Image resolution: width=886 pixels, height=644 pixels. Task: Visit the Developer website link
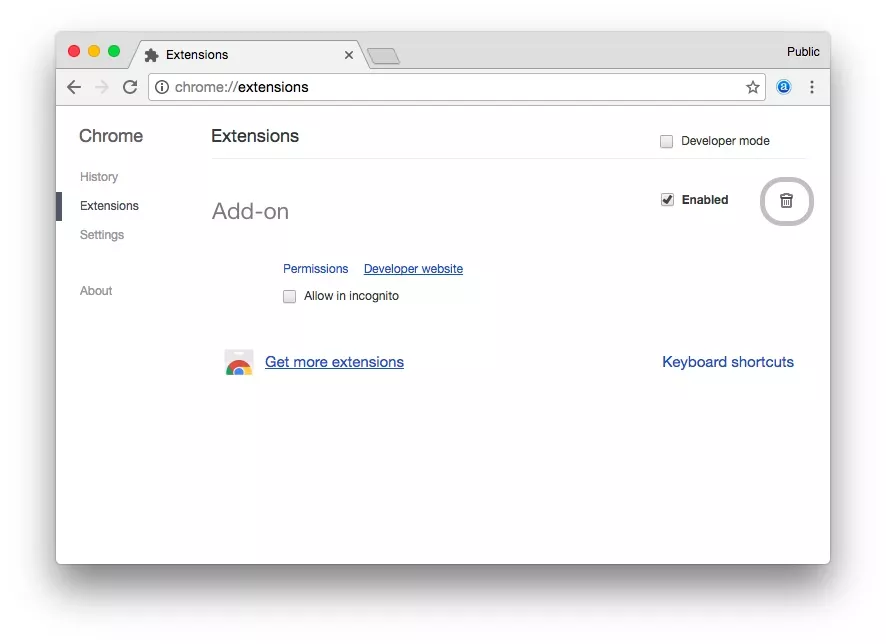tap(413, 269)
